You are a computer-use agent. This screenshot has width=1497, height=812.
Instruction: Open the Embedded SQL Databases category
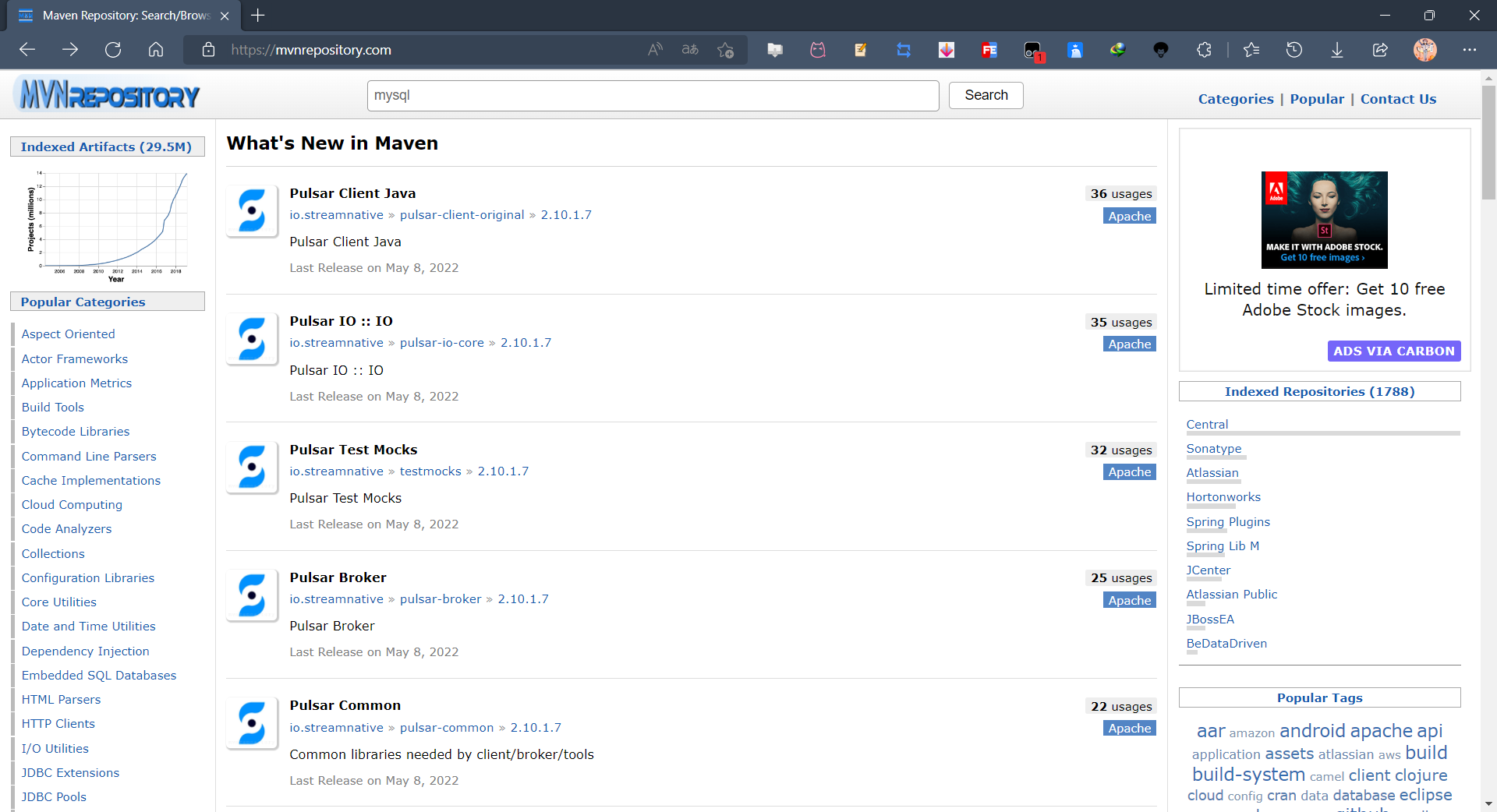(99, 676)
